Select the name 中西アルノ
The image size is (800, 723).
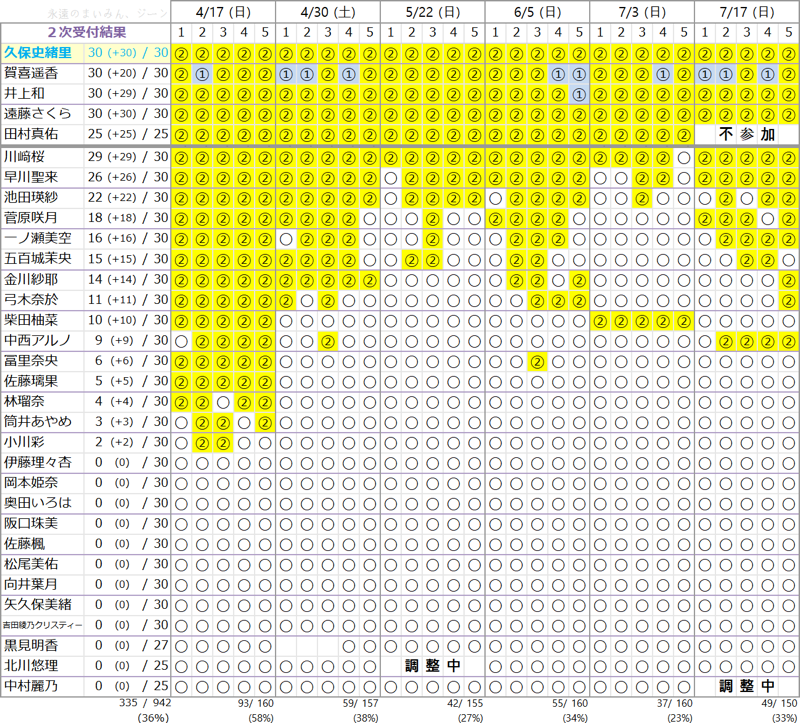tap(38, 340)
